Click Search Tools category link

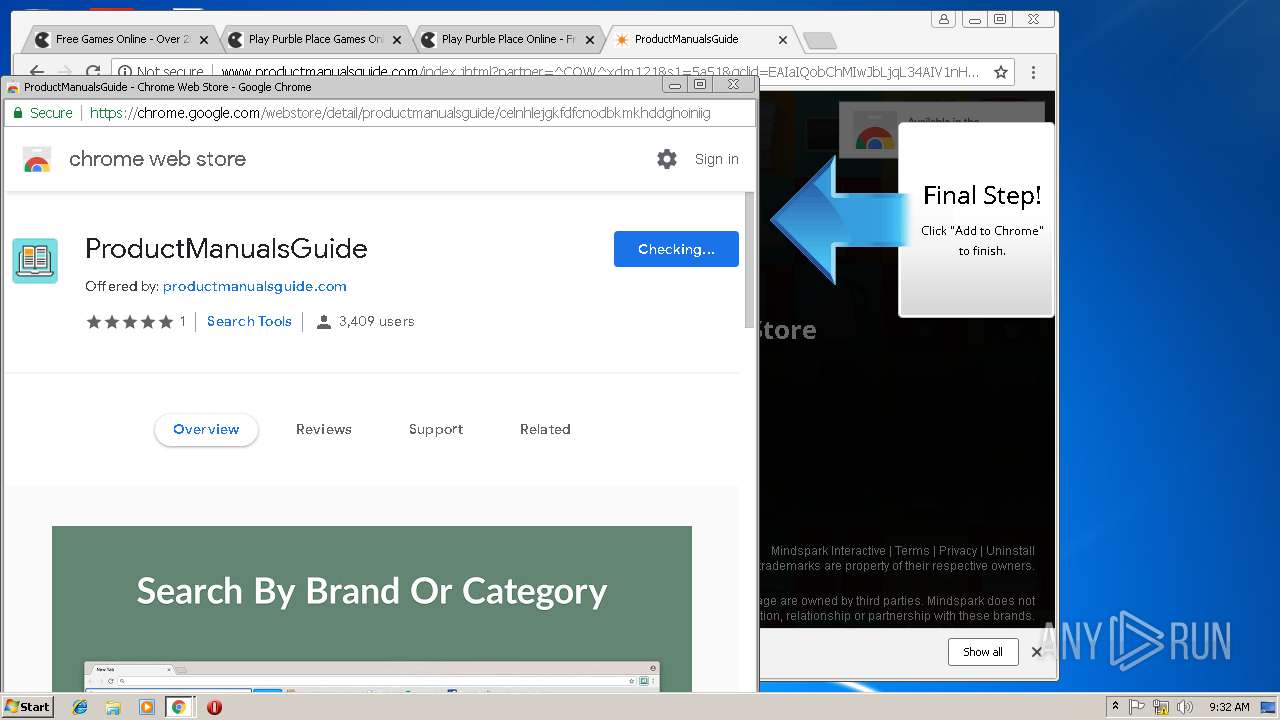[x=249, y=322]
